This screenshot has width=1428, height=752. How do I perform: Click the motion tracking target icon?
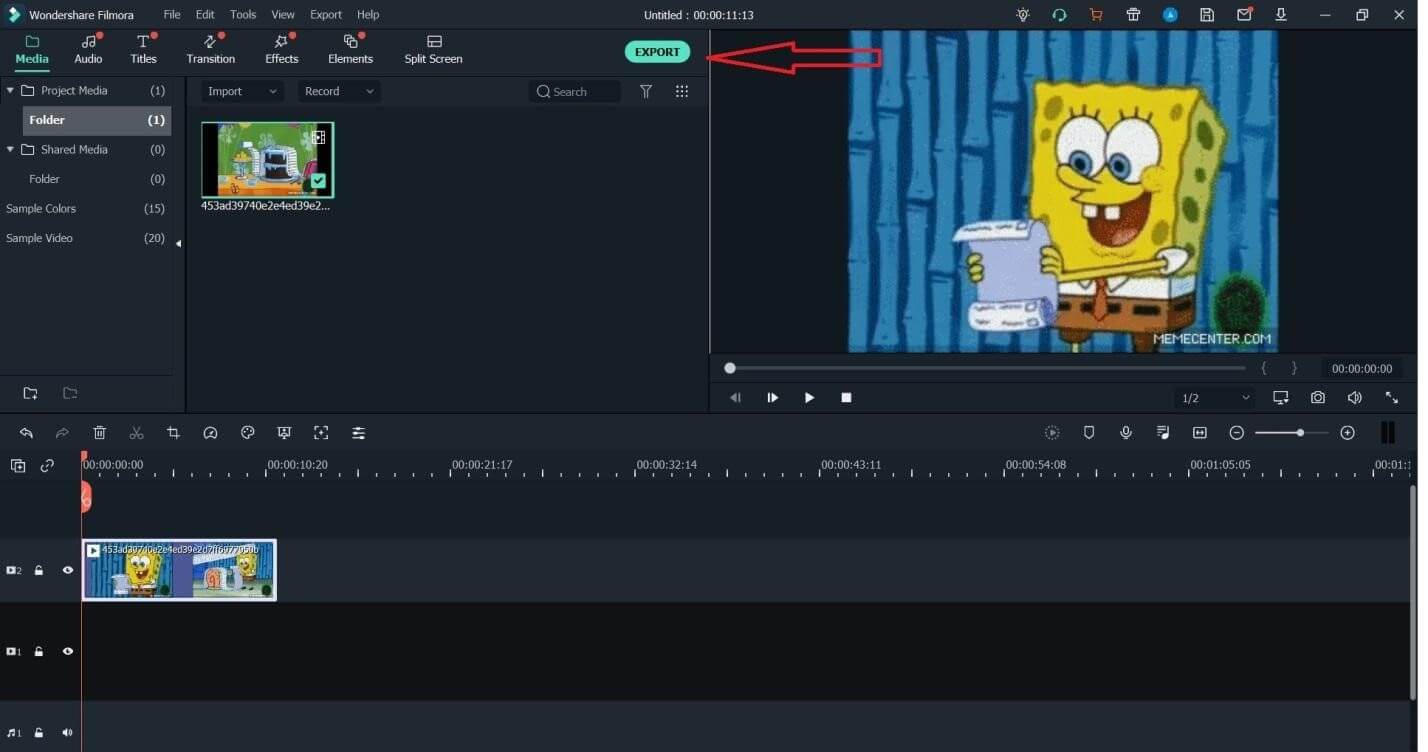(321, 433)
